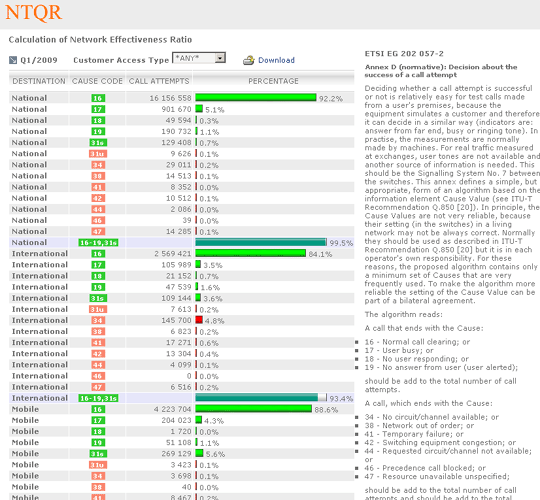Click the National 92.2% green bar

pyautogui.click(x=256, y=98)
